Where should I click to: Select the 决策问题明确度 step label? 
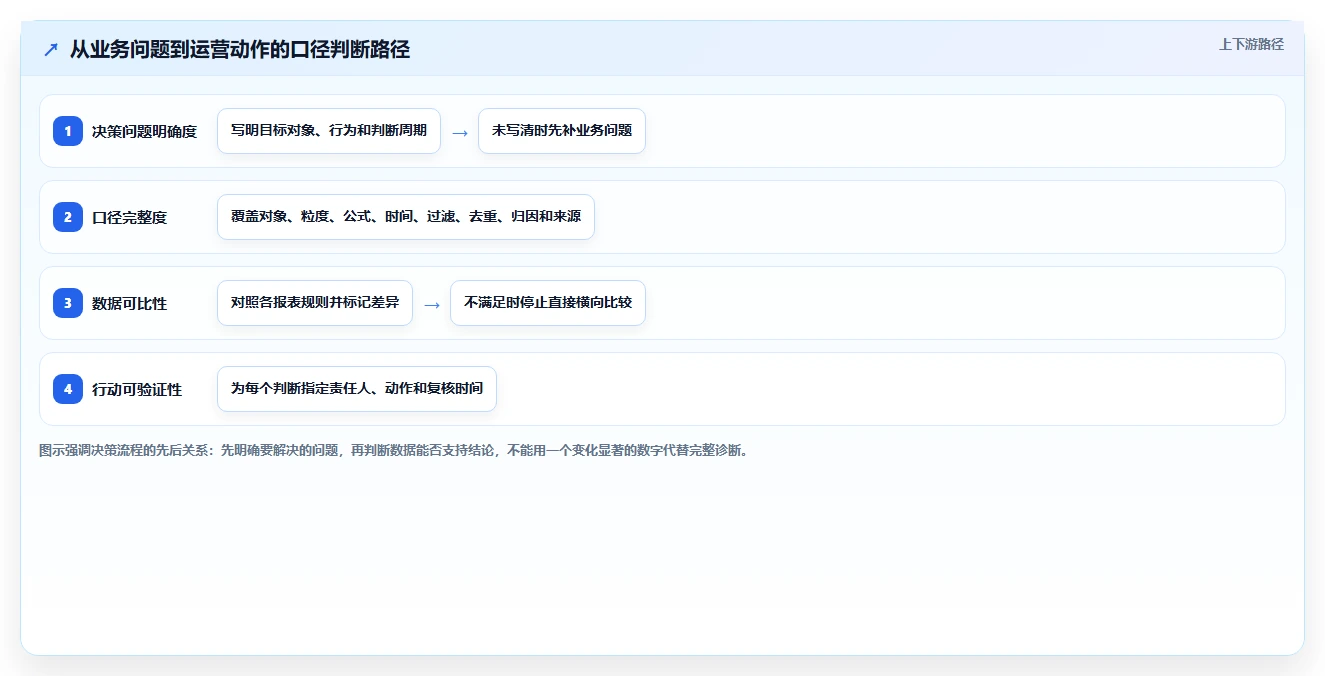[x=145, y=131]
